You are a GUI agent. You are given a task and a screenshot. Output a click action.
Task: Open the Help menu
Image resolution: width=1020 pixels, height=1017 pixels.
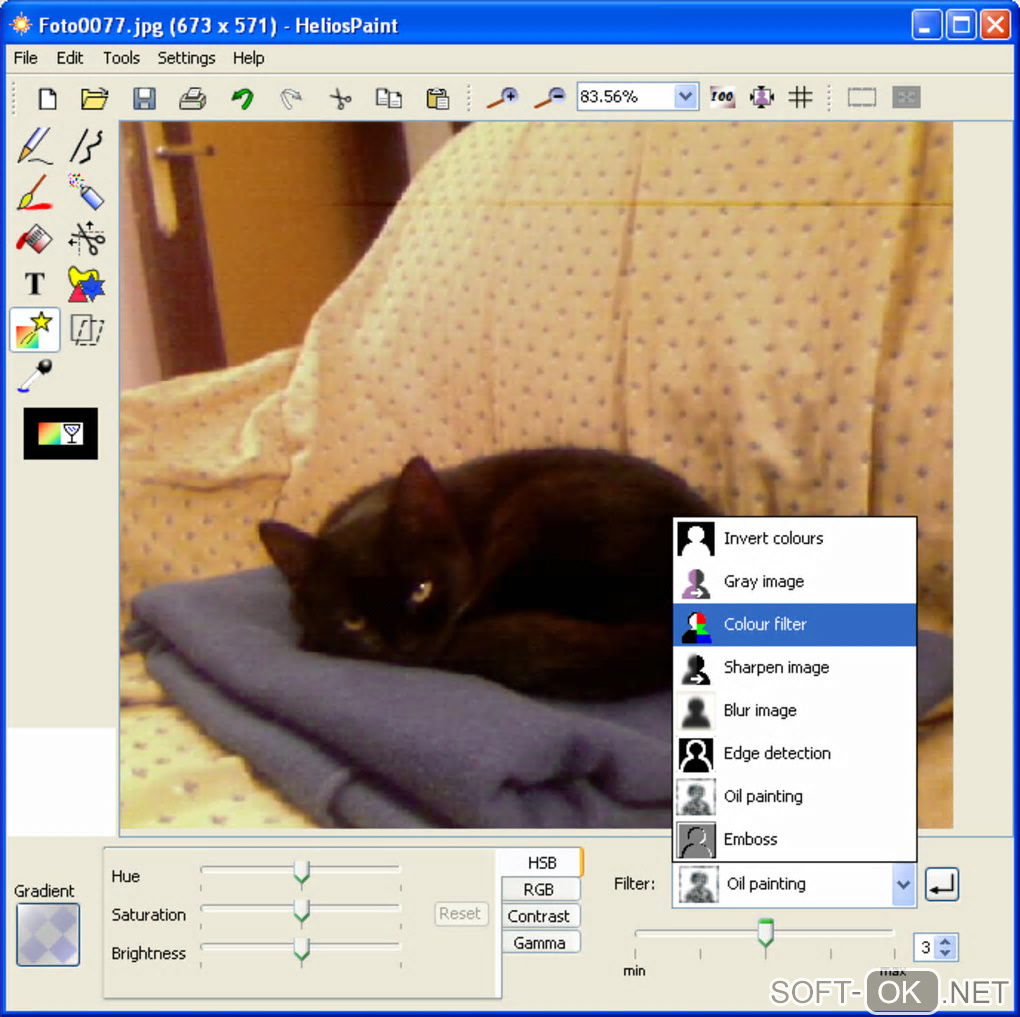(248, 58)
